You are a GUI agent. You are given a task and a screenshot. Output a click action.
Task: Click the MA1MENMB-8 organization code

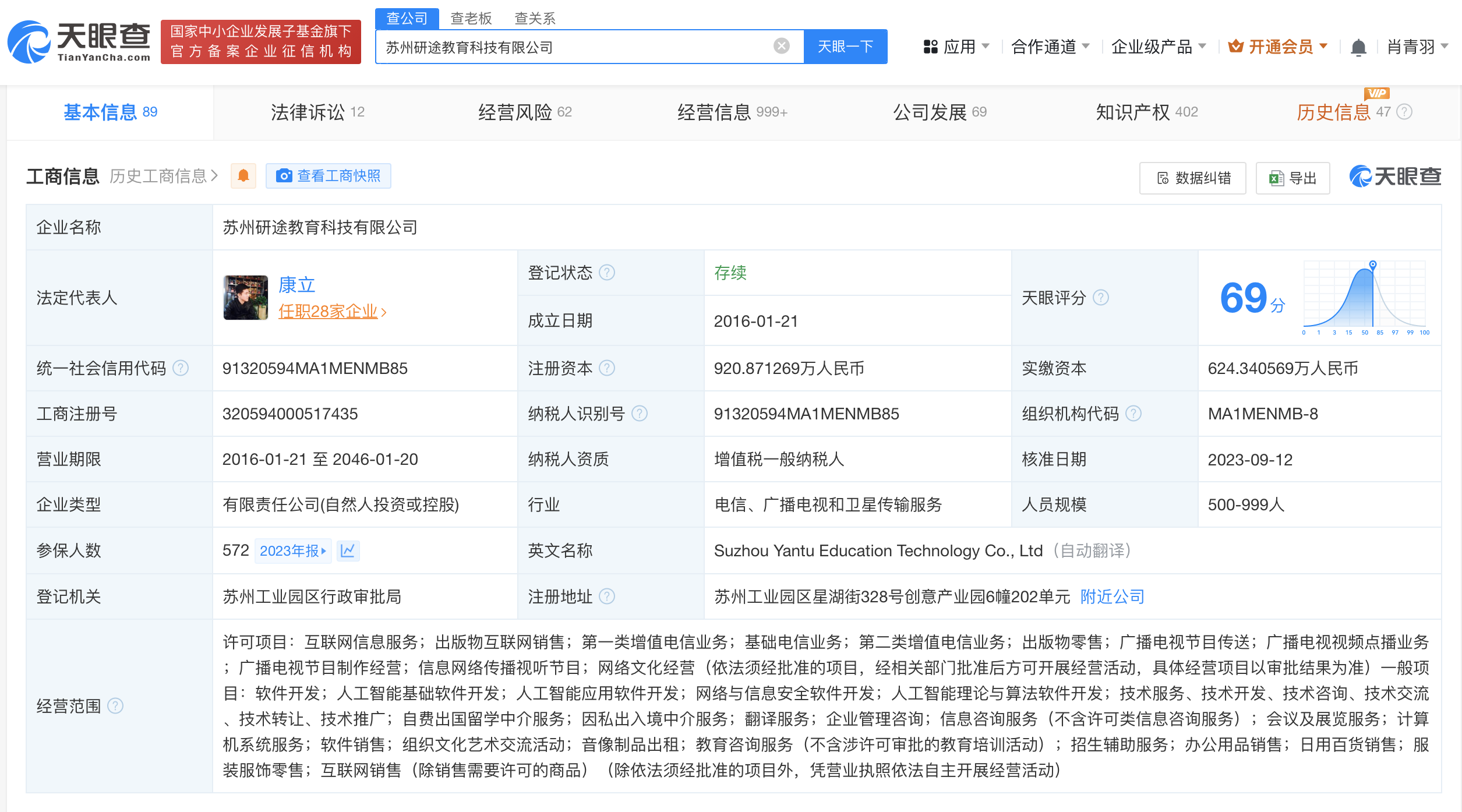(1263, 414)
